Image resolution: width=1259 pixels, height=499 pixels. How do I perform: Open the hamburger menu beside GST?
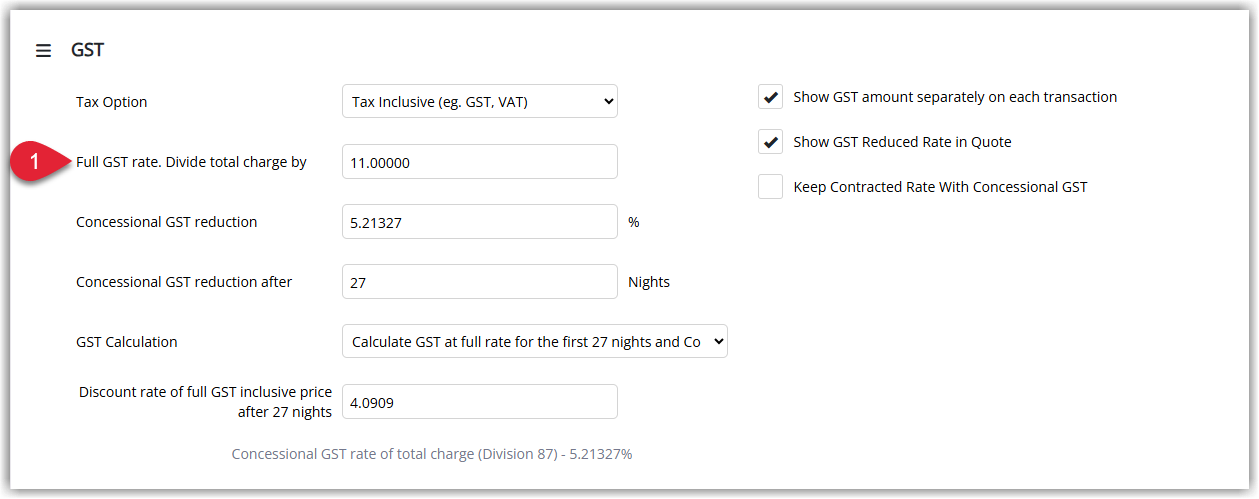point(43,50)
